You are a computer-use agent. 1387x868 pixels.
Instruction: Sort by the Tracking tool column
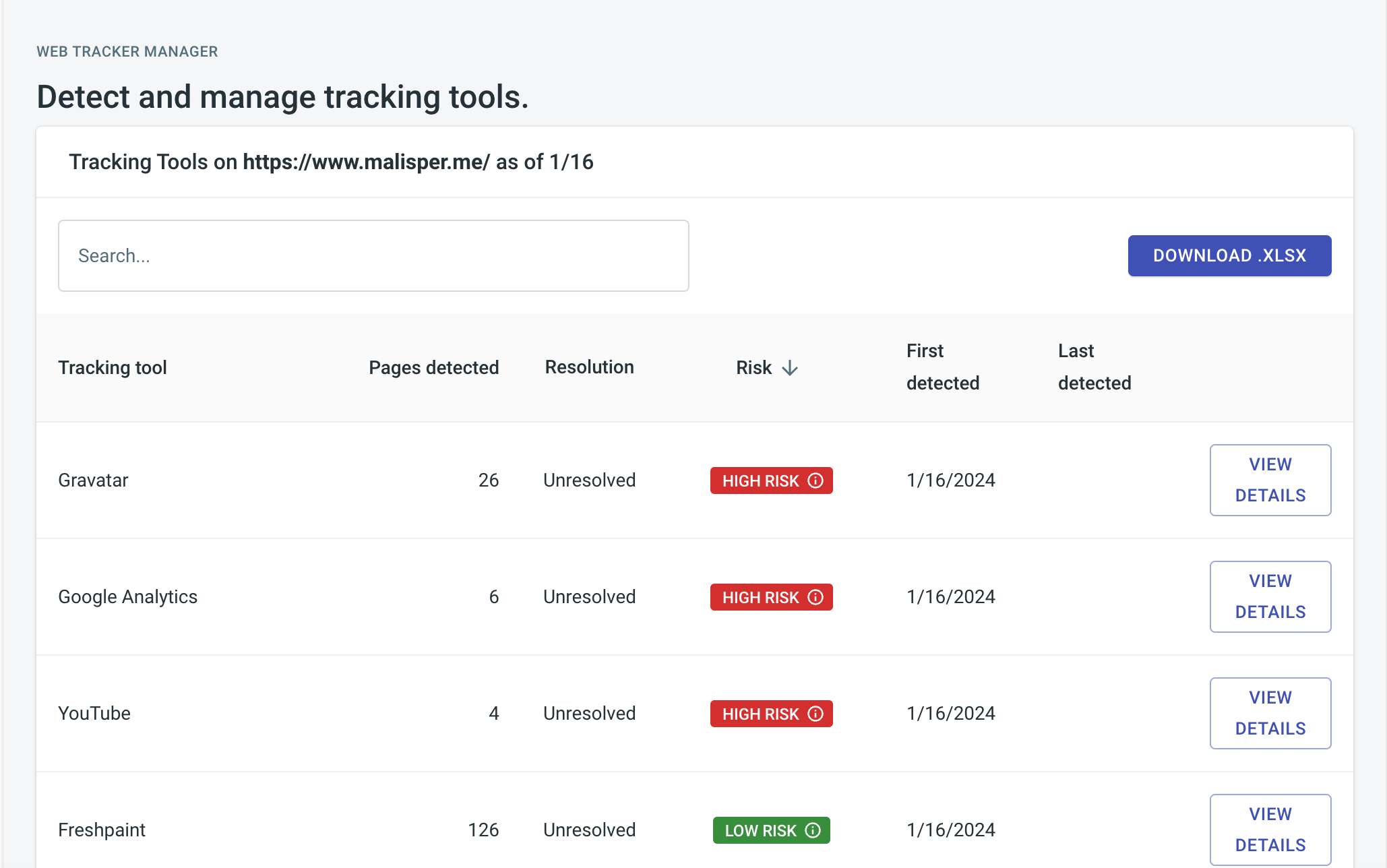pos(113,367)
